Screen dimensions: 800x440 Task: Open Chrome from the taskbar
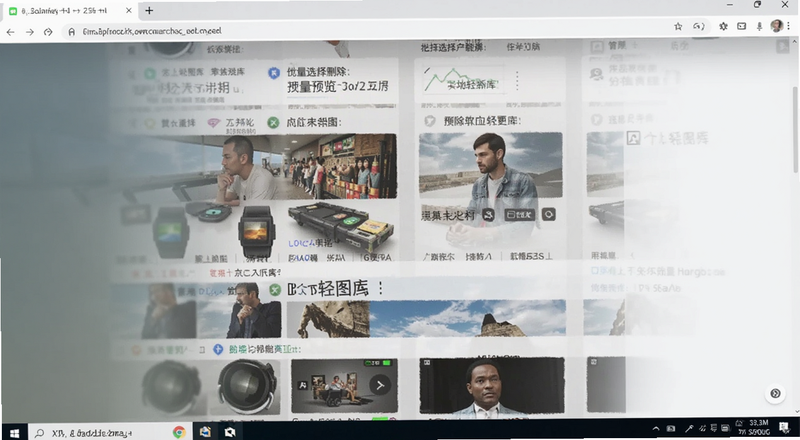coord(179,432)
